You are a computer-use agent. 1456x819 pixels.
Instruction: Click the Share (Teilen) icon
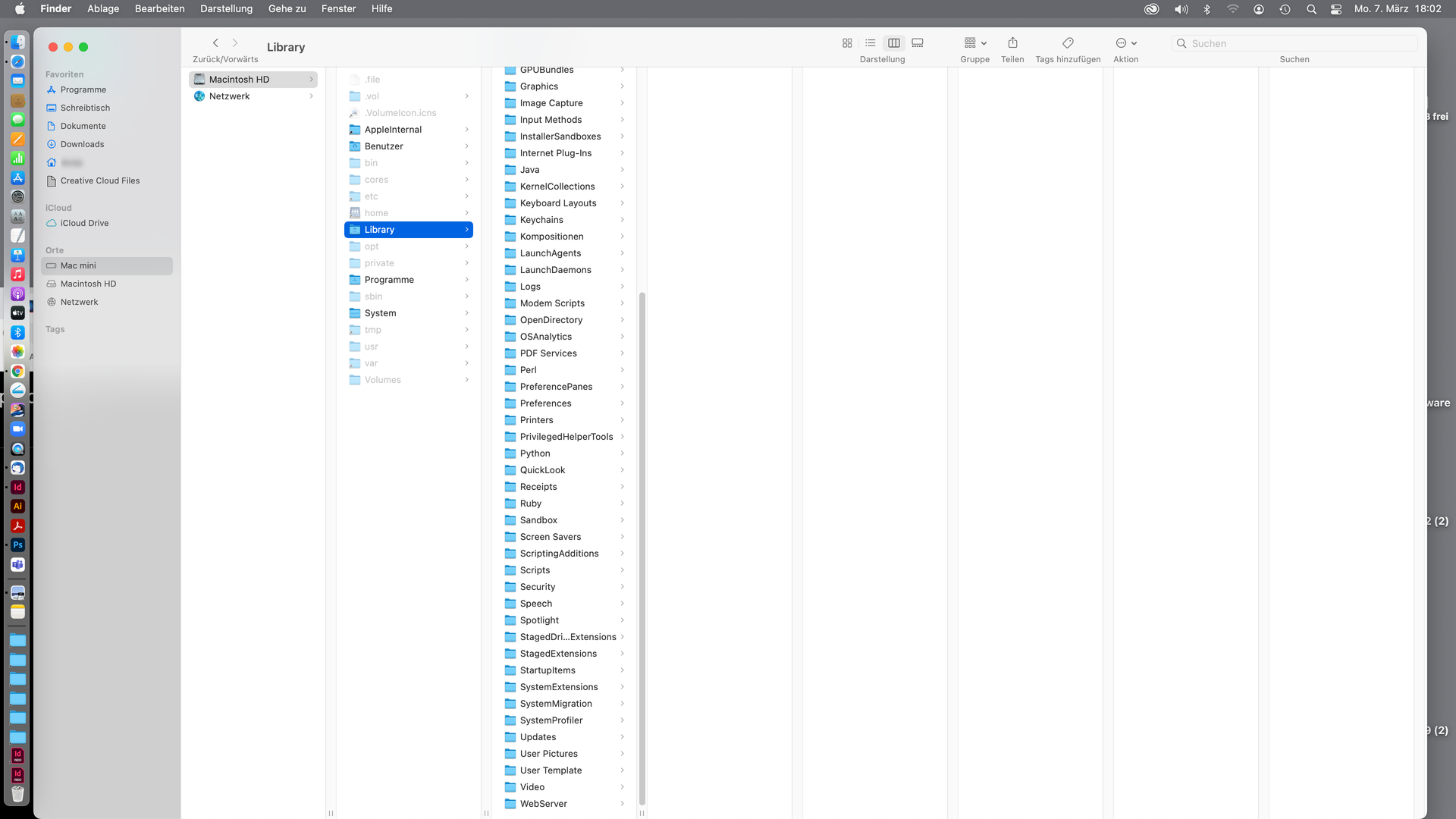(1012, 43)
